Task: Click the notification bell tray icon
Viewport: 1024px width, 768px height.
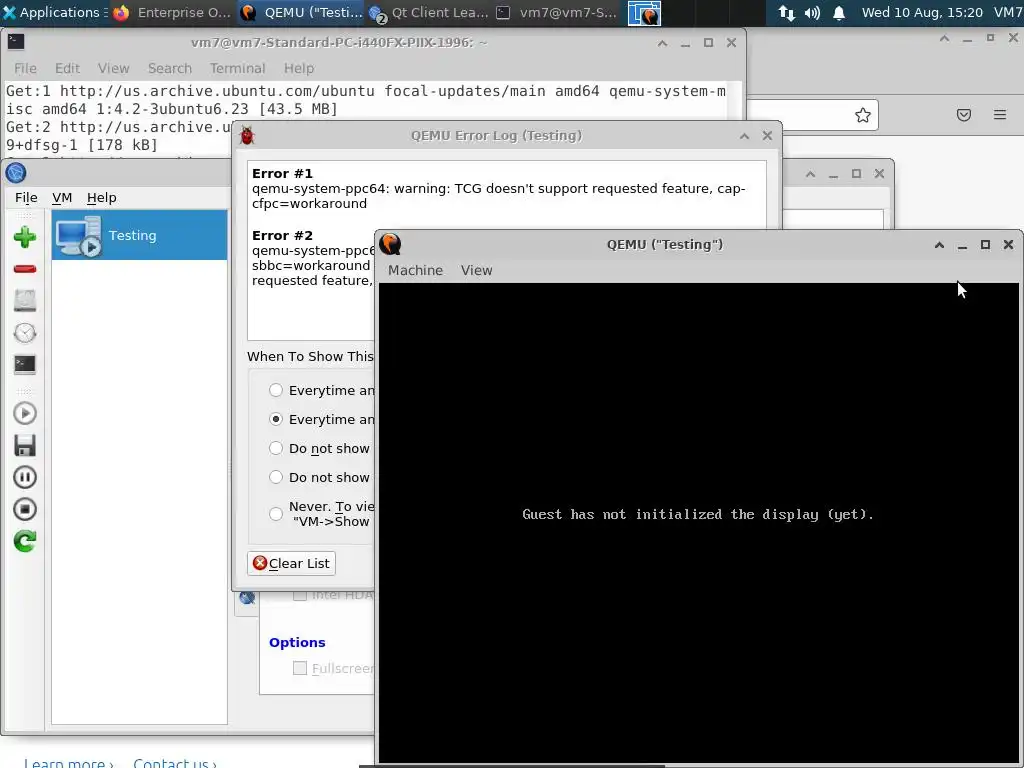Action: [x=839, y=13]
